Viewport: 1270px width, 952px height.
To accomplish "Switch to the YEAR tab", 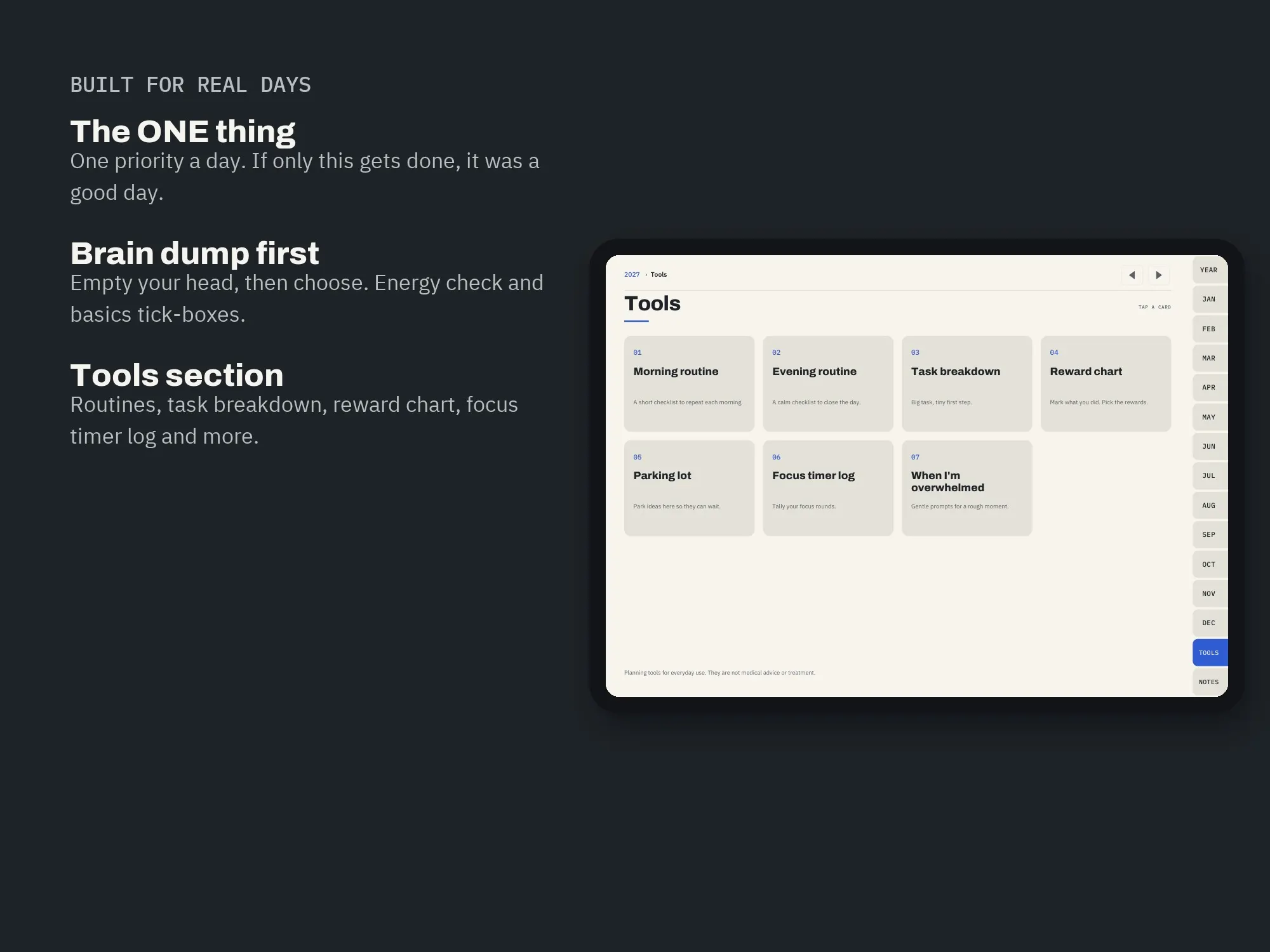I will (1210, 270).
